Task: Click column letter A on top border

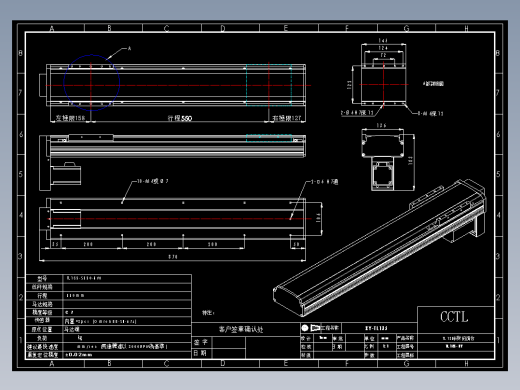Action: click(x=52, y=29)
